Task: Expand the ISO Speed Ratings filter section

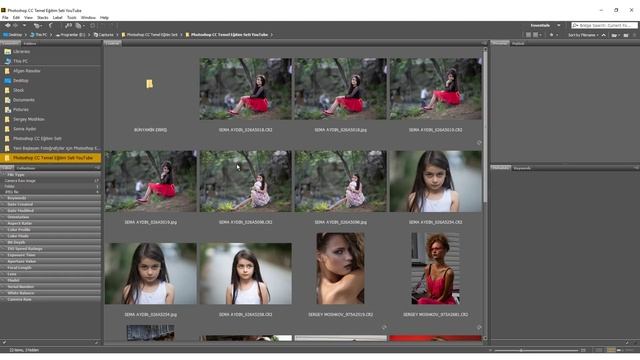Action: pos(51,249)
